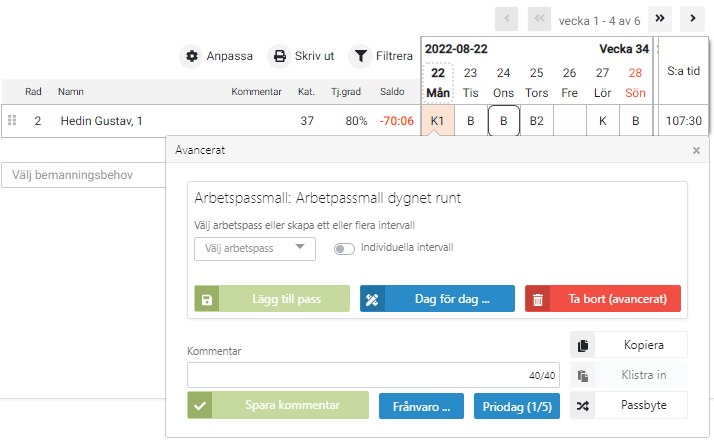The width and height of the screenshot is (714, 440).
Task: Click the saldo value -70:06
Action: click(x=397, y=121)
